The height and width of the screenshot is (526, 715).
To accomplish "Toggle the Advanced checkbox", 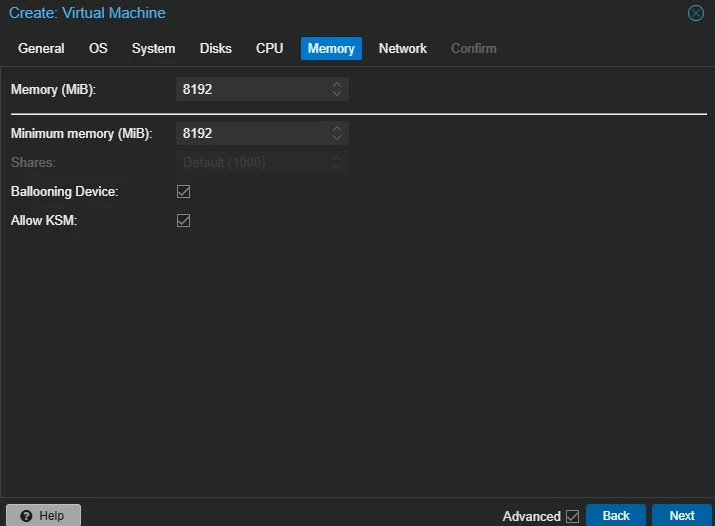I will pyautogui.click(x=572, y=516).
